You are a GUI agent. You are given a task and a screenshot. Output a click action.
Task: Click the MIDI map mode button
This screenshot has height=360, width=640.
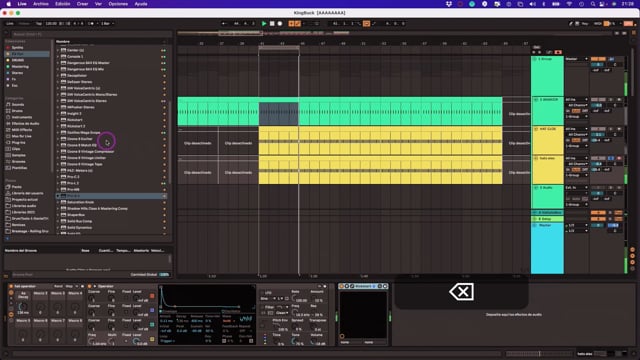(x=598, y=24)
